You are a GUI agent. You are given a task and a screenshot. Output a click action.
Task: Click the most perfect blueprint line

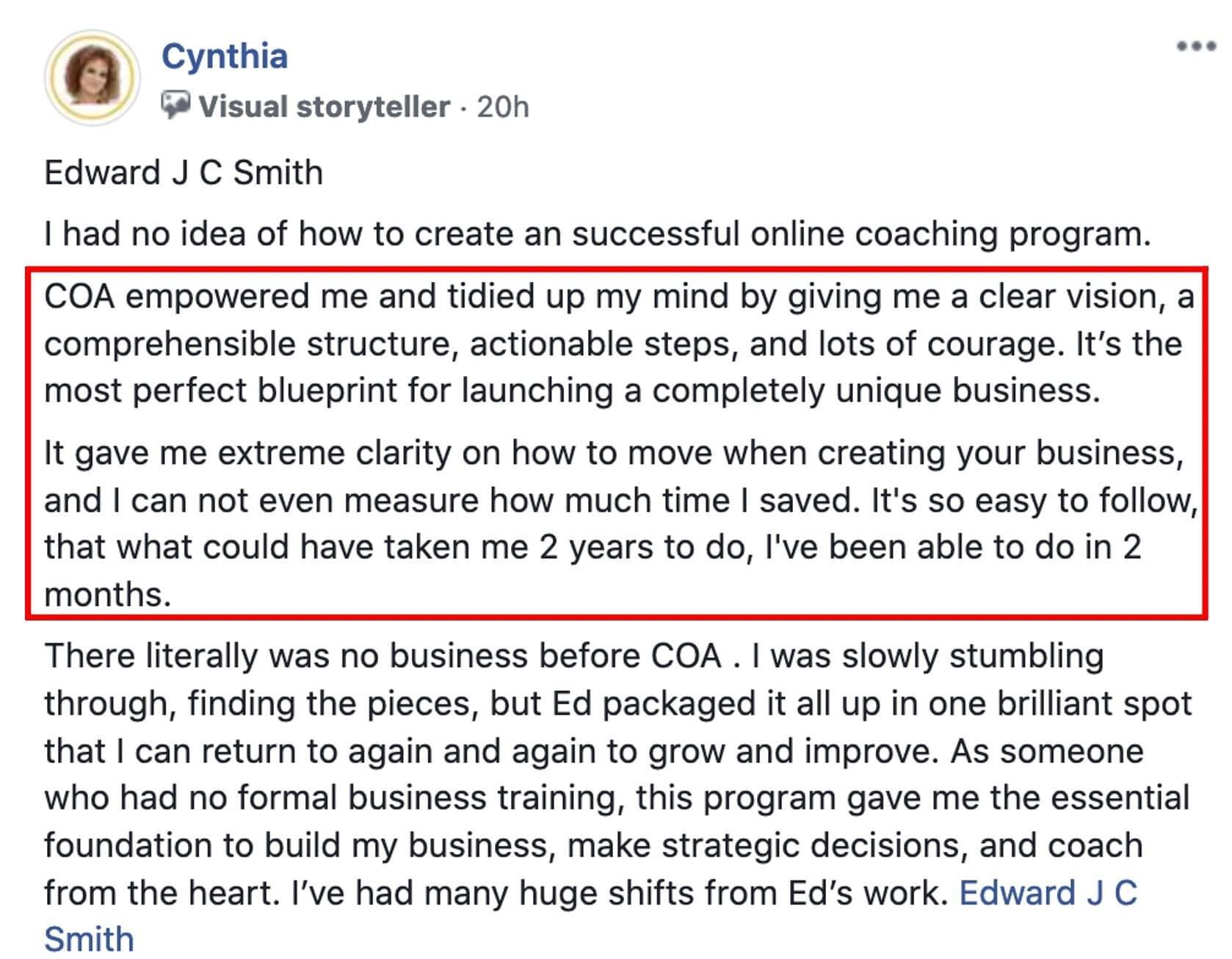[x=573, y=391]
